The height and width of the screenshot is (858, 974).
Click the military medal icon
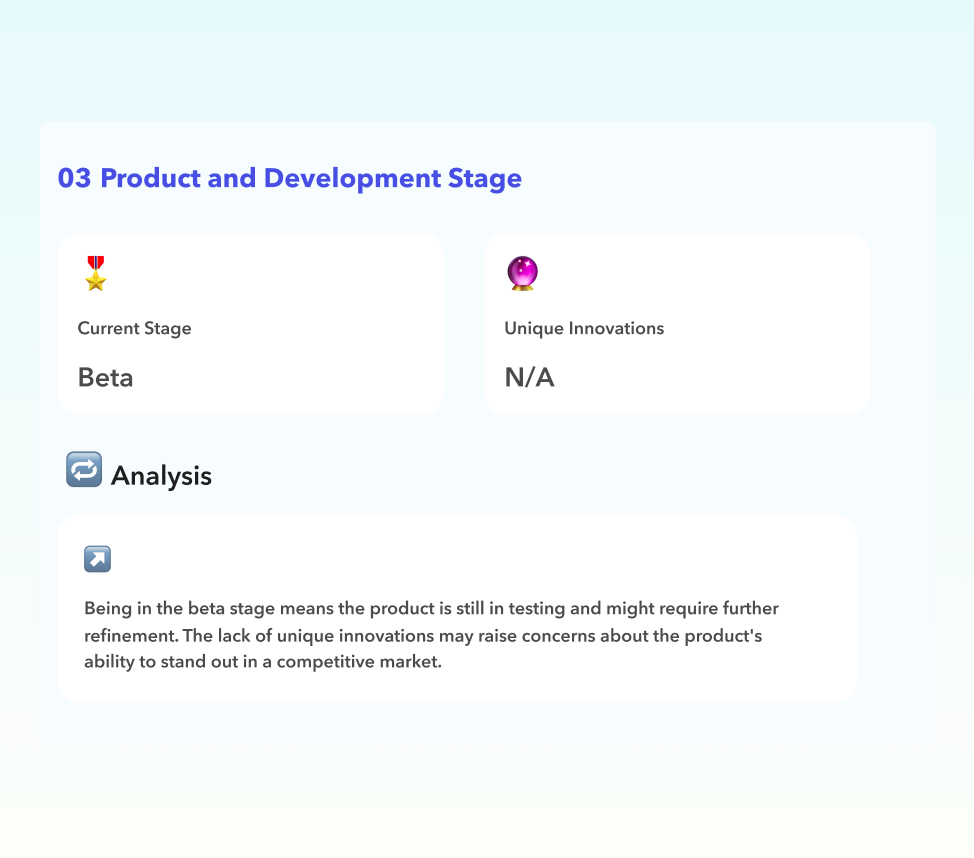pyautogui.click(x=96, y=273)
